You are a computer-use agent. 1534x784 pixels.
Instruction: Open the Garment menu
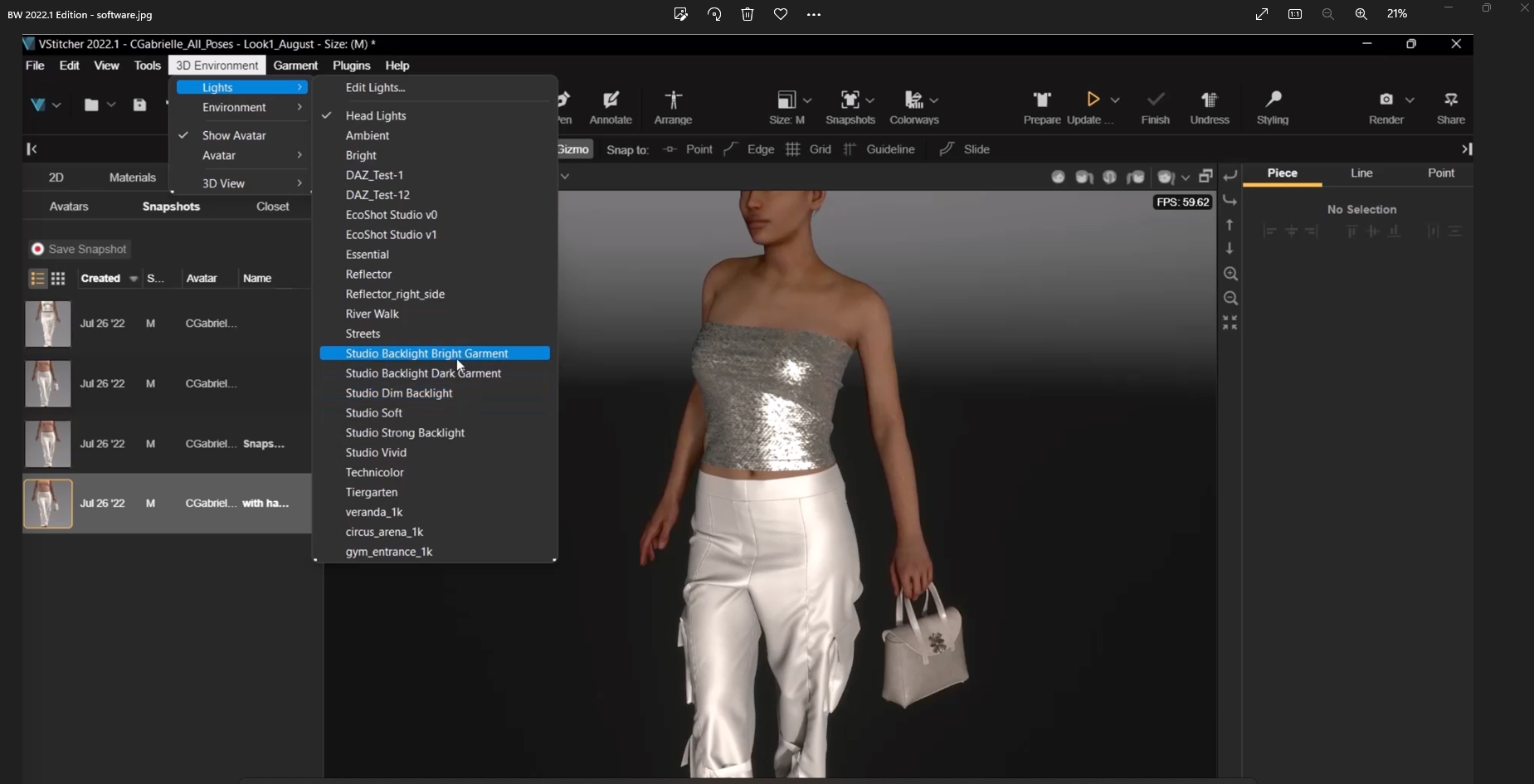tap(295, 66)
